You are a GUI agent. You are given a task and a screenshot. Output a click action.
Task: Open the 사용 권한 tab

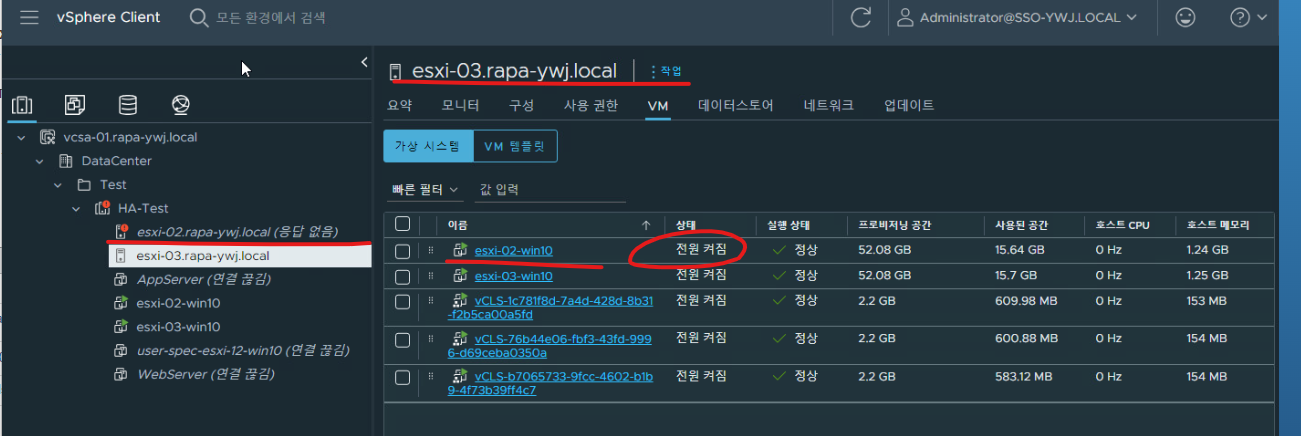click(590, 105)
